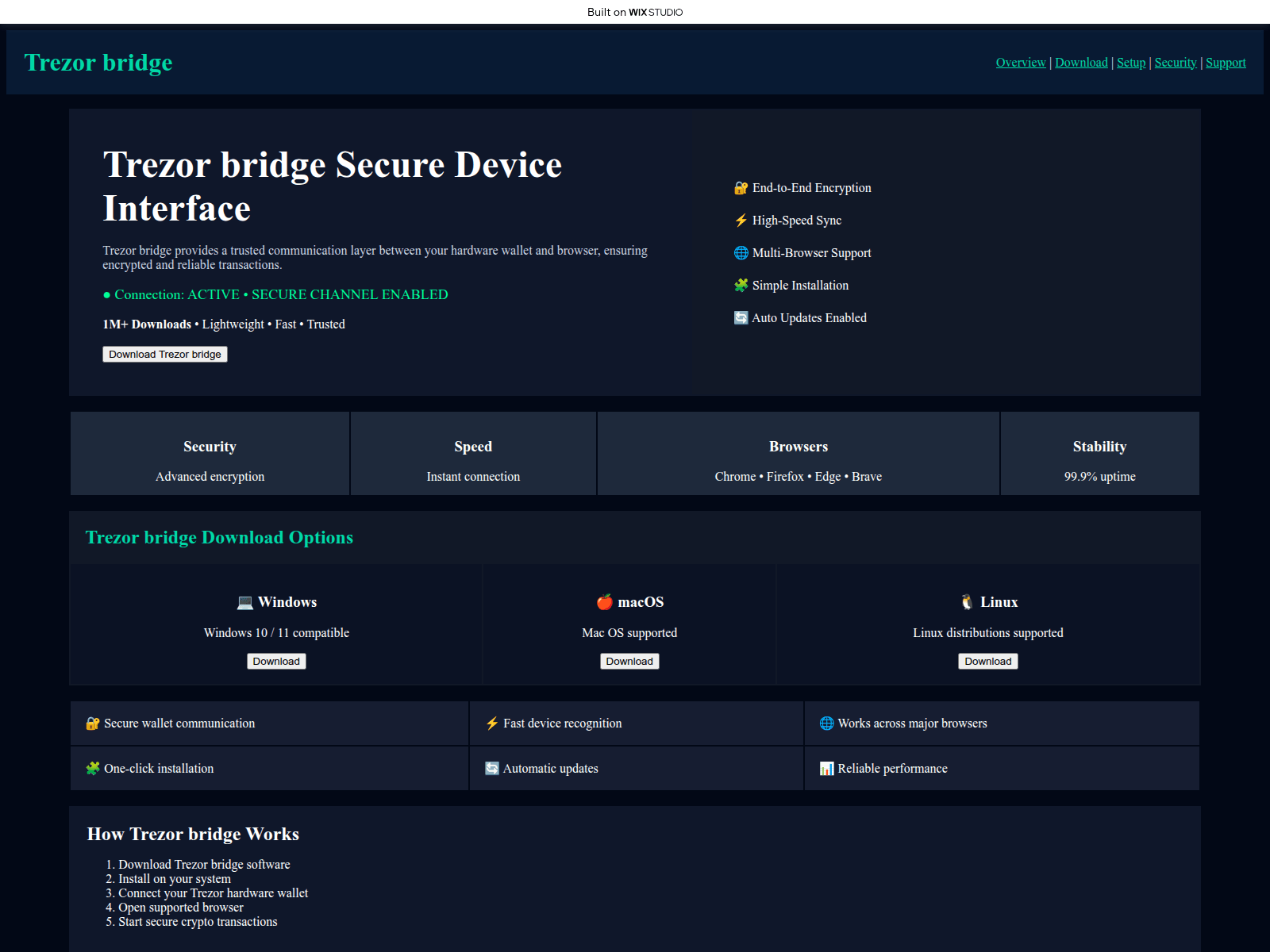Select the Browsers Chrome Firefox Edge Brave card
Viewport: 1270px width, 952px height.
pyautogui.click(x=799, y=454)
